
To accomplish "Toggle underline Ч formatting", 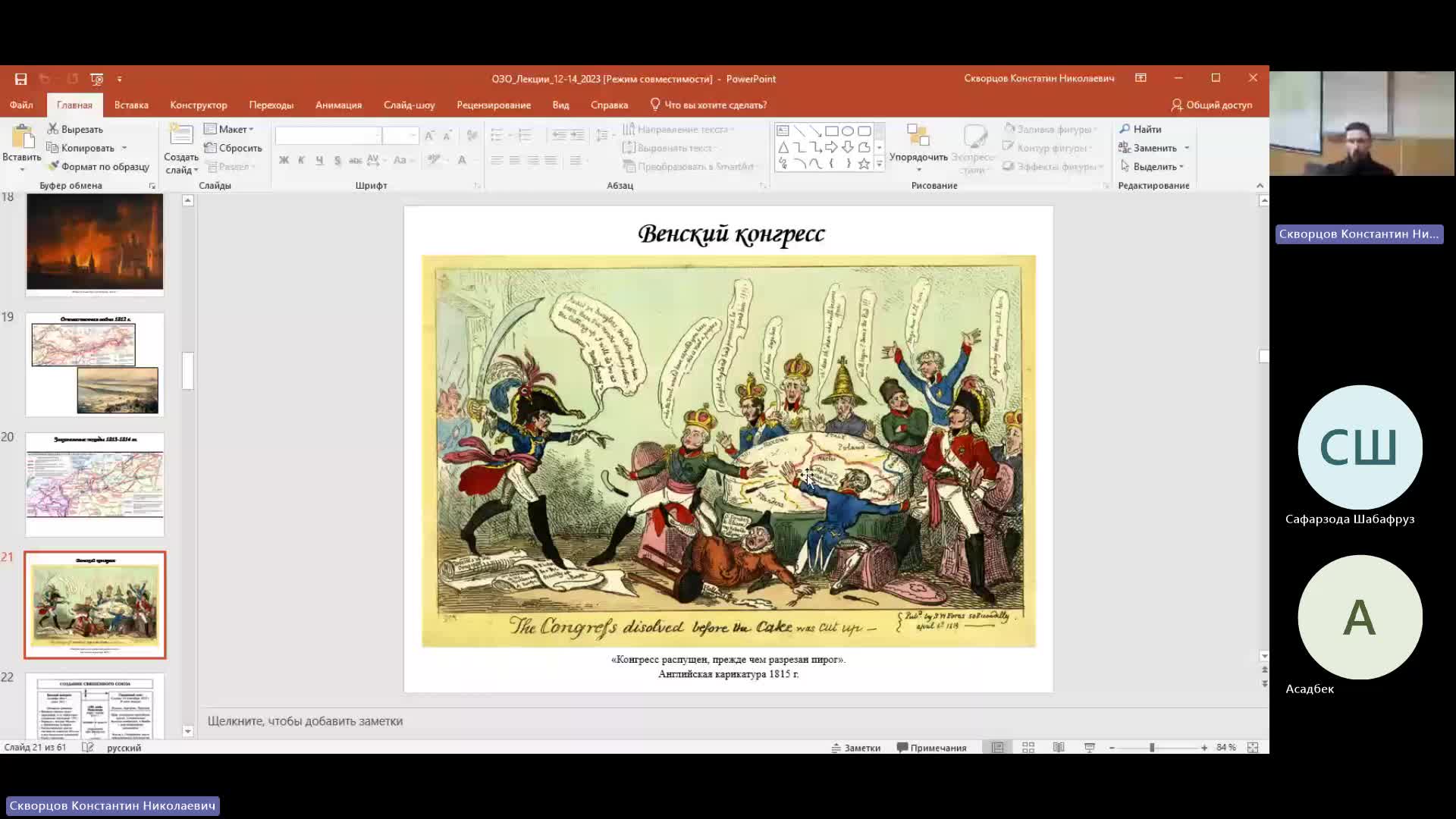I will tap(319, 160).
